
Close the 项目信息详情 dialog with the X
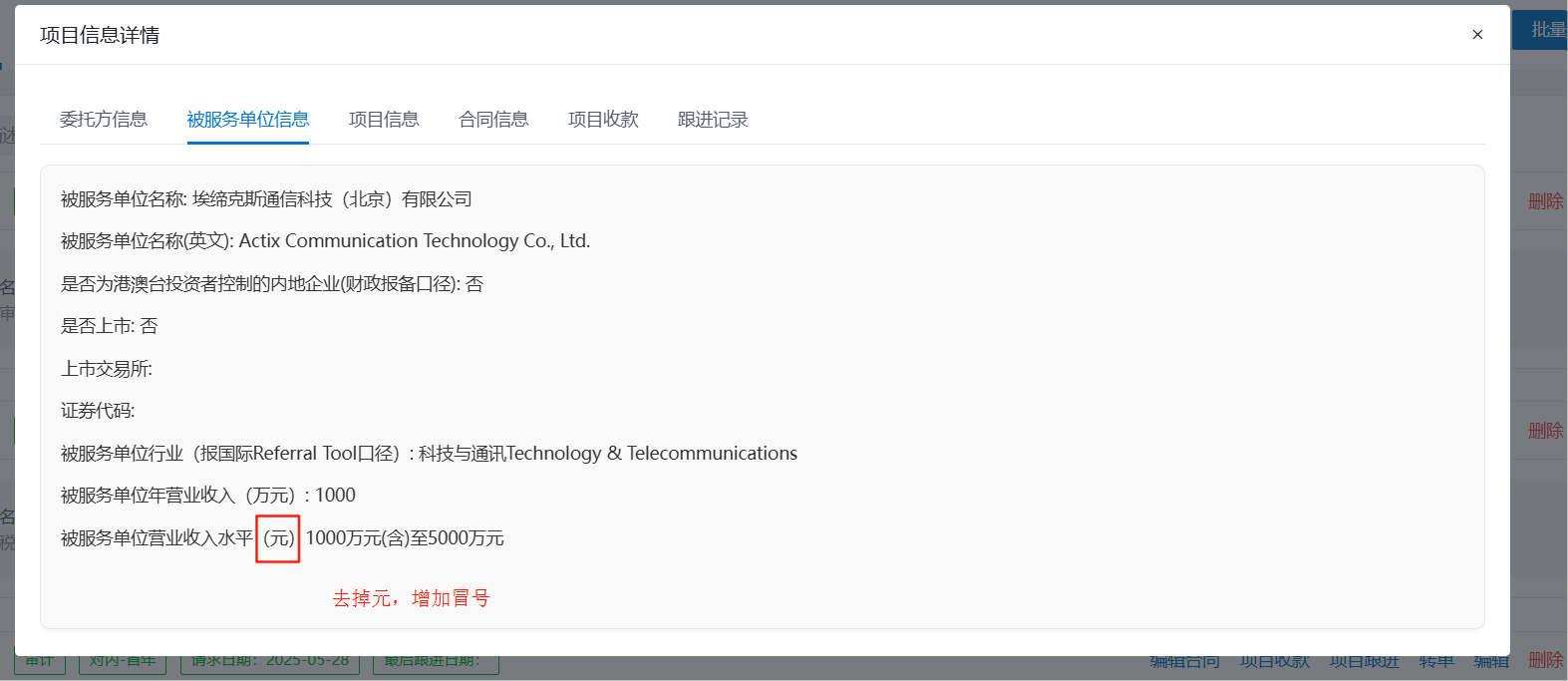point(1477,35)
